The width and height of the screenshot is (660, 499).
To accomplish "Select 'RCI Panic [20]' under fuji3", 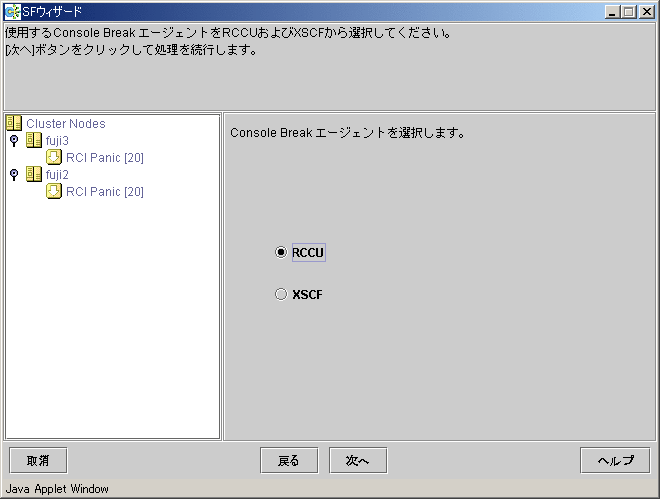I will (105, 158).
